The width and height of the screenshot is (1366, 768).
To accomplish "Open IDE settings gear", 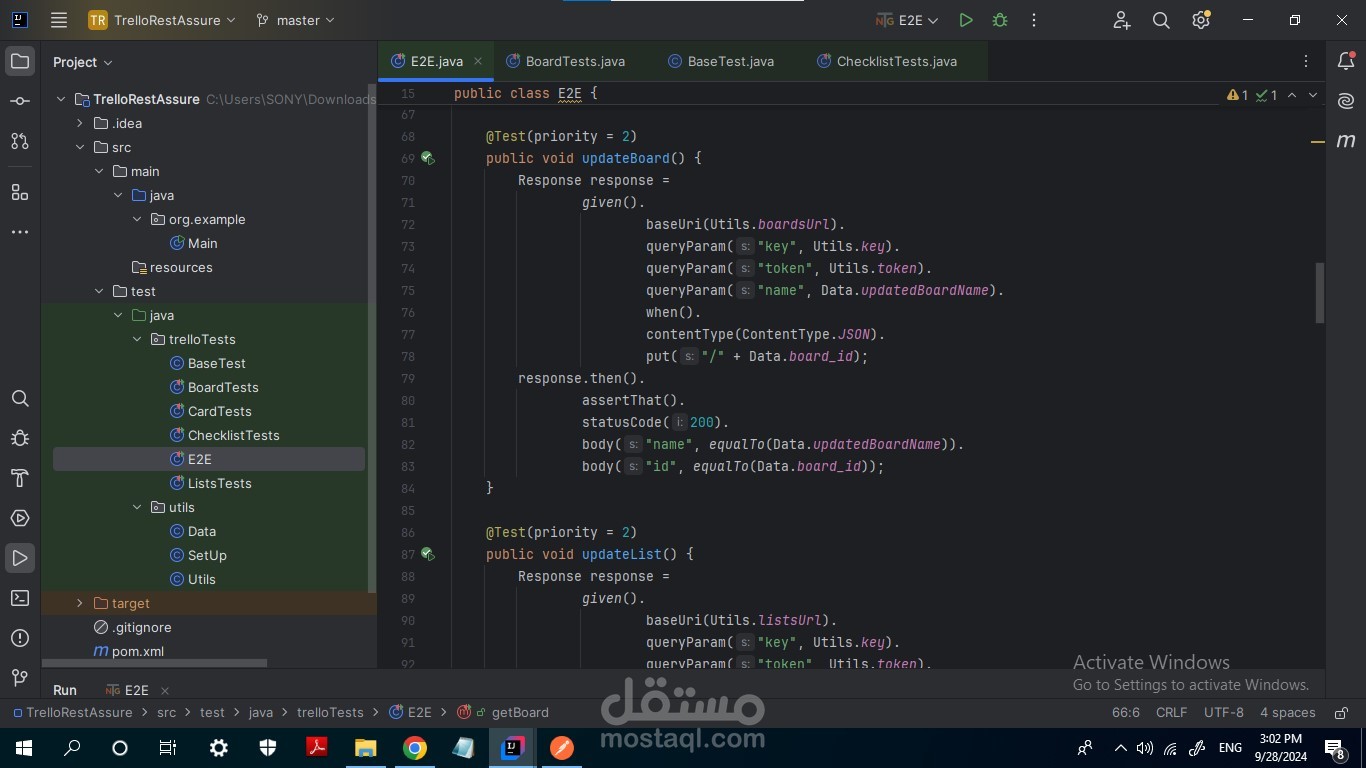I will (x=1201, y=20).
